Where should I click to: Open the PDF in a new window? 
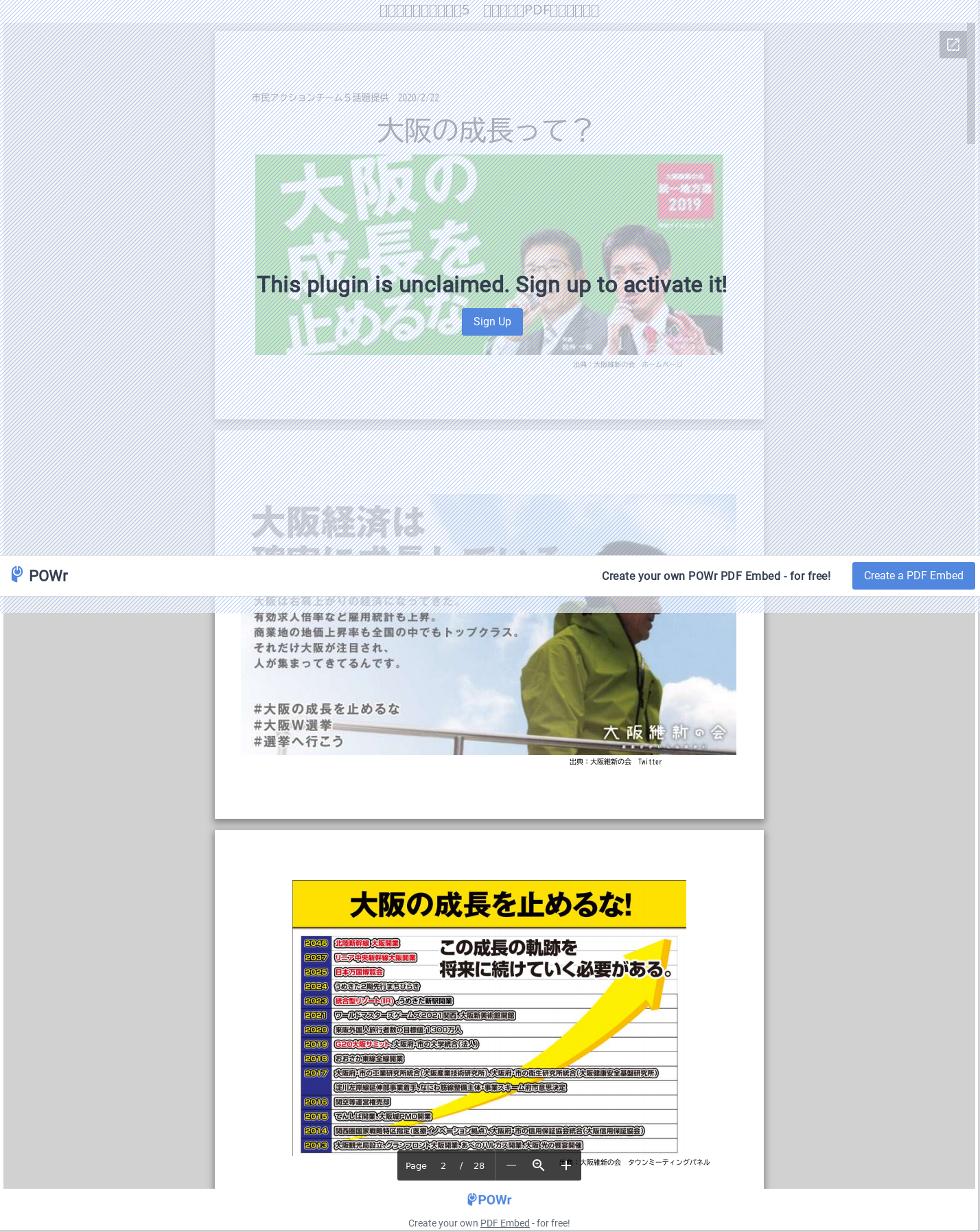pos(953,45)
